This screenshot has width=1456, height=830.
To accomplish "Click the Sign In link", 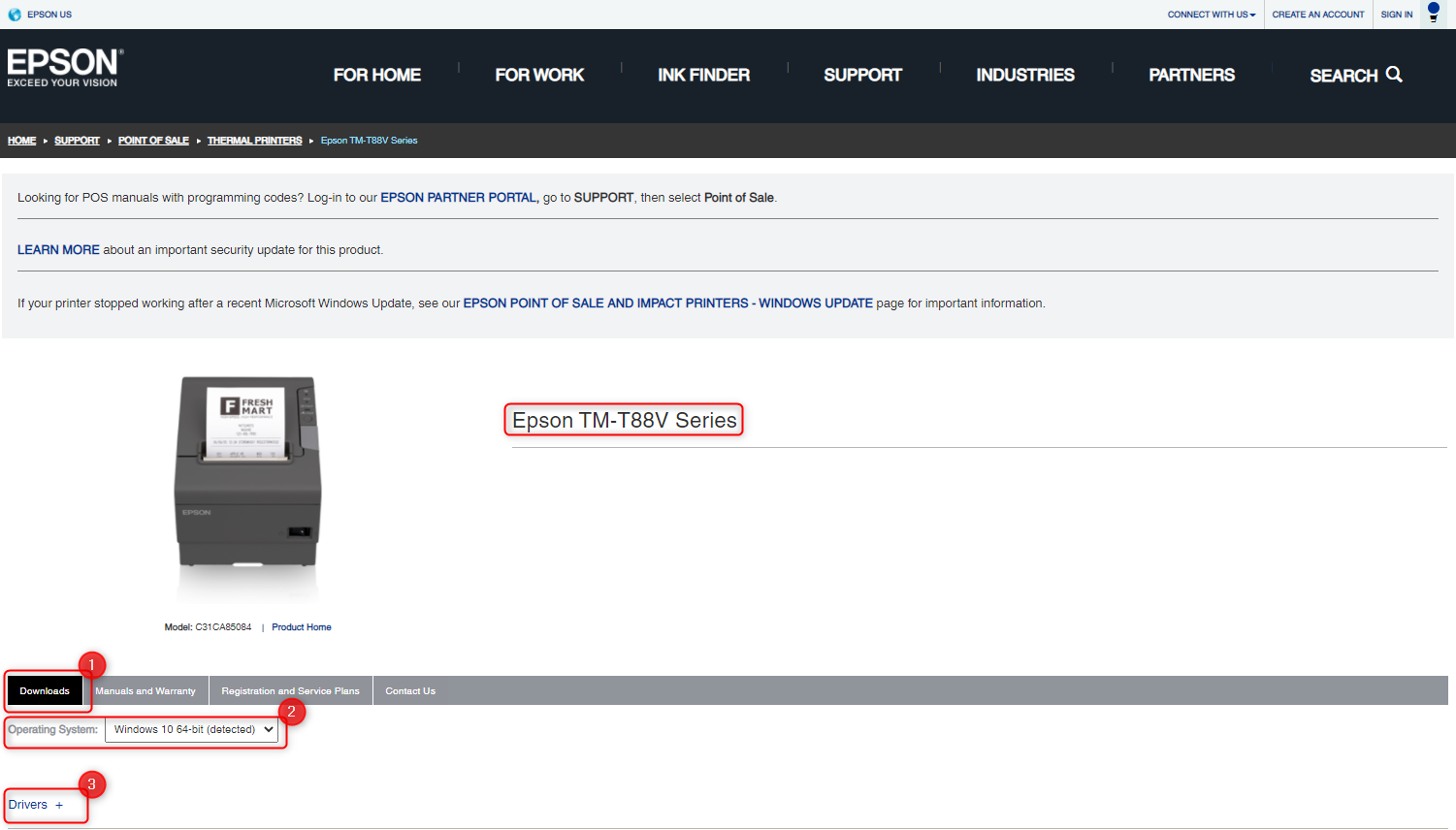I will click(1397, 15).
